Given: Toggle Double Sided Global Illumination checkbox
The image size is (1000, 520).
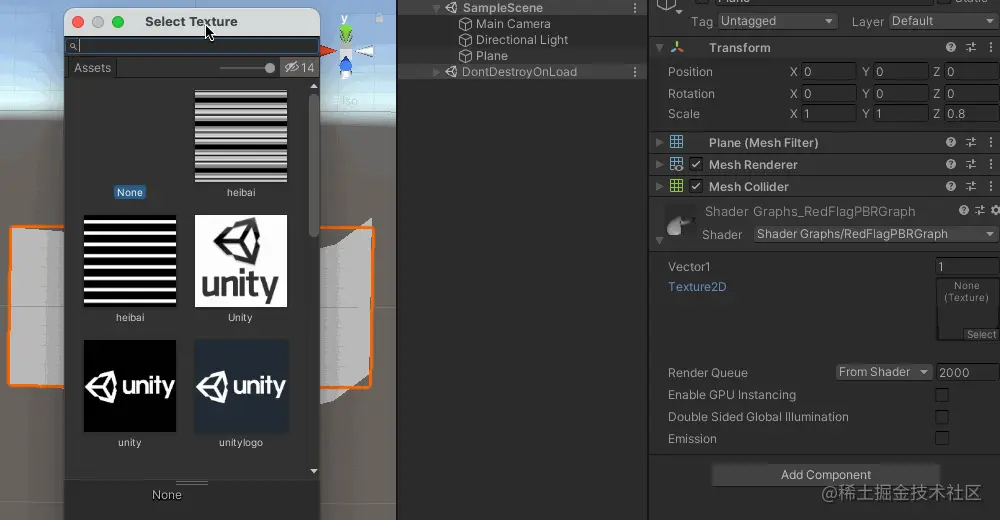Looking at the screenshot, I should pos(942,417).
